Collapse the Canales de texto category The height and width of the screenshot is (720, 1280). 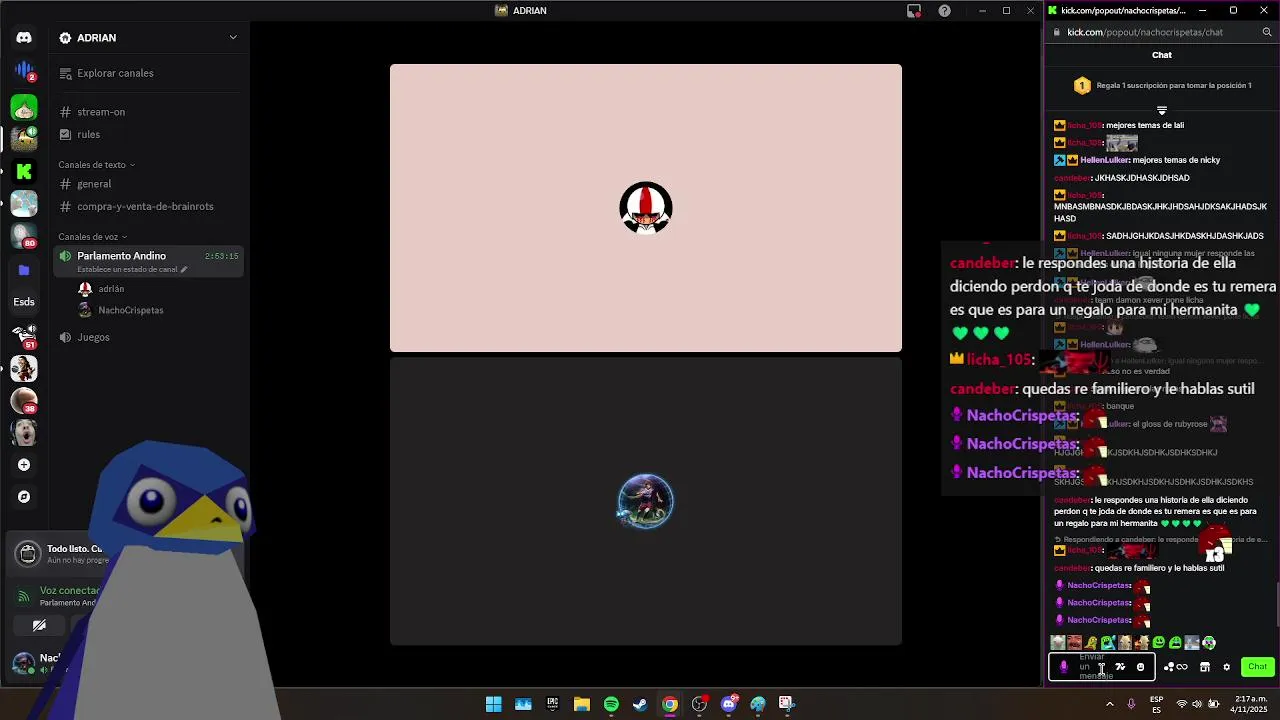click(x=96, y=165)
